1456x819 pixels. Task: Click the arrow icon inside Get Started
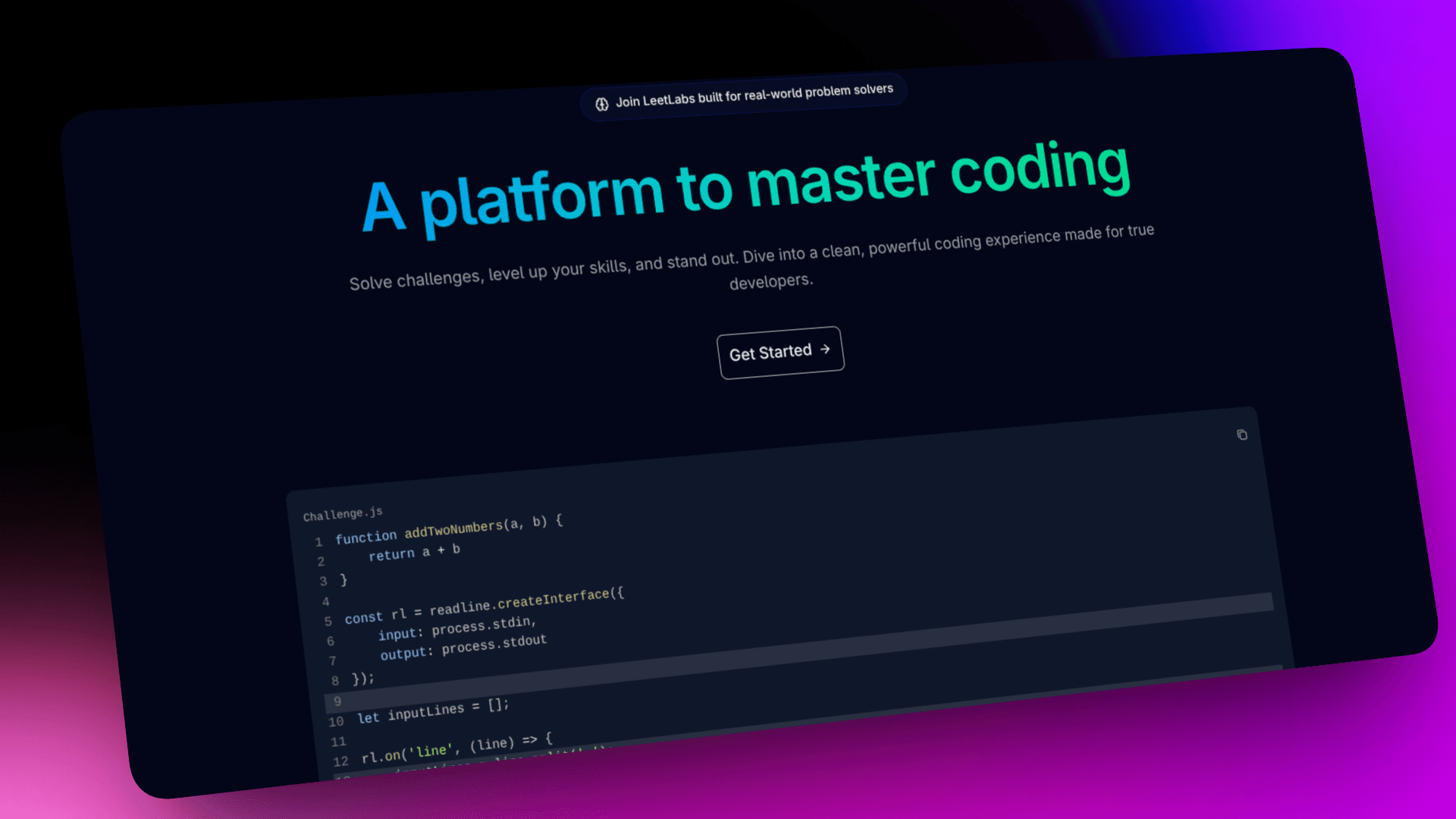[825, 349]
